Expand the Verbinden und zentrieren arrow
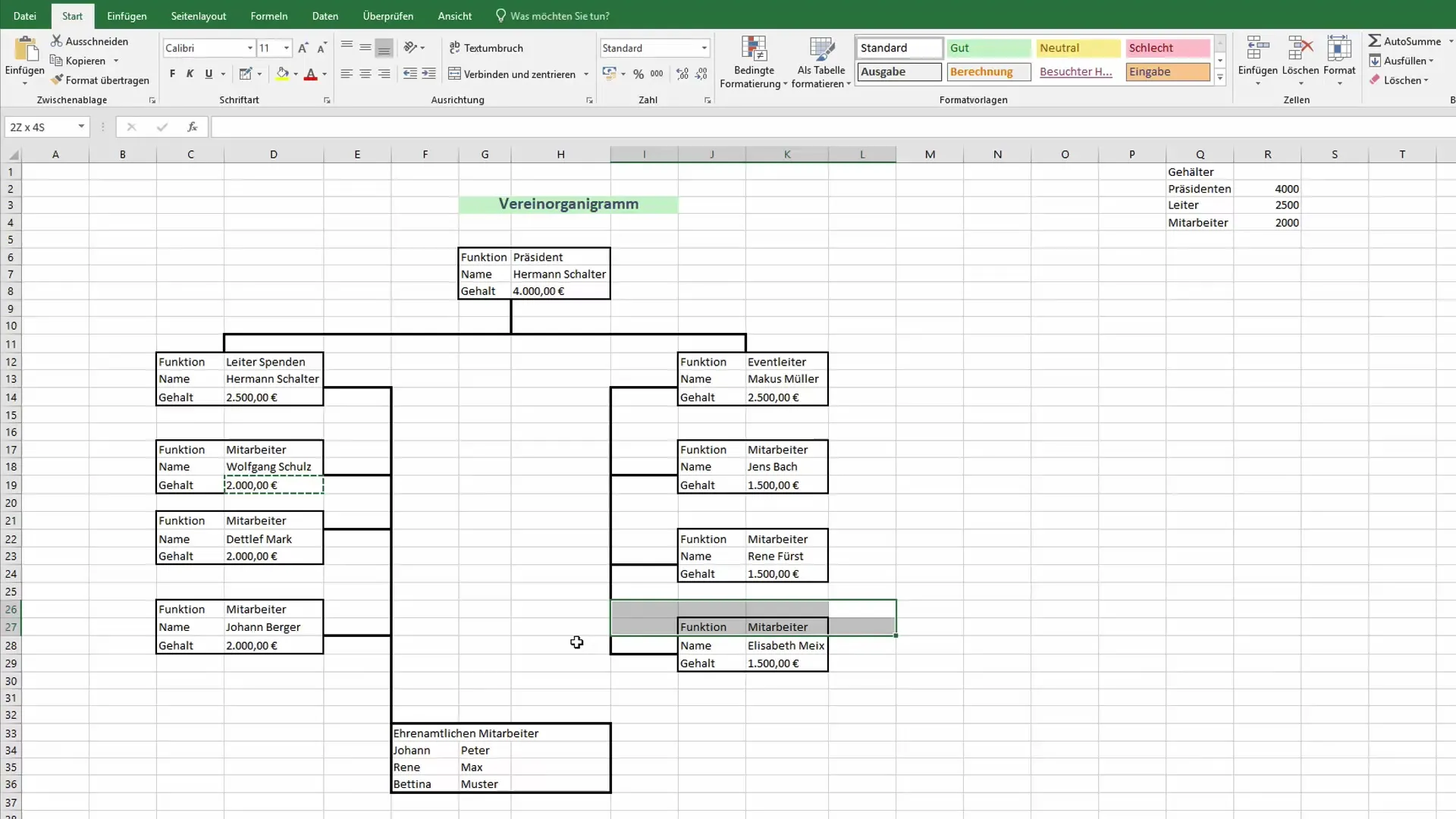The width and height of the screenshot is (1456, 819). click(x=586, y=74)
